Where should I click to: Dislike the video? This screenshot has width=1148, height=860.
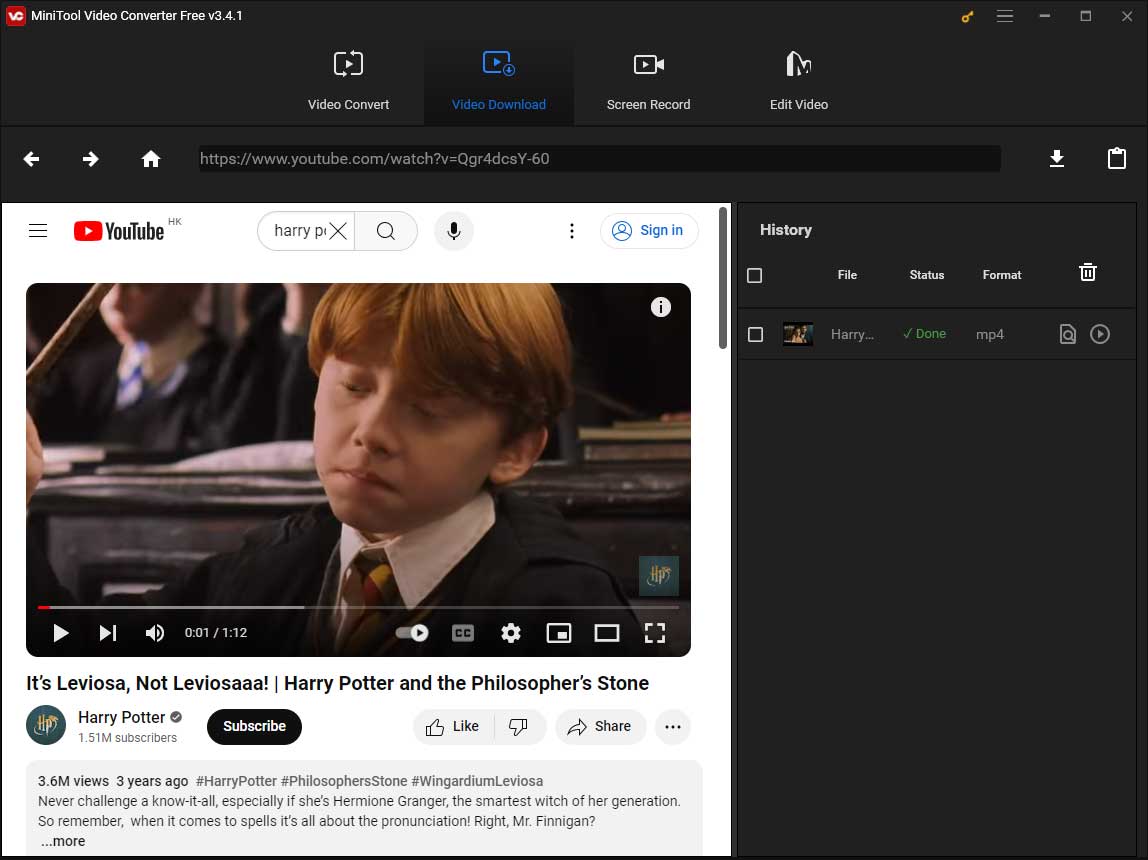point(519,727)
